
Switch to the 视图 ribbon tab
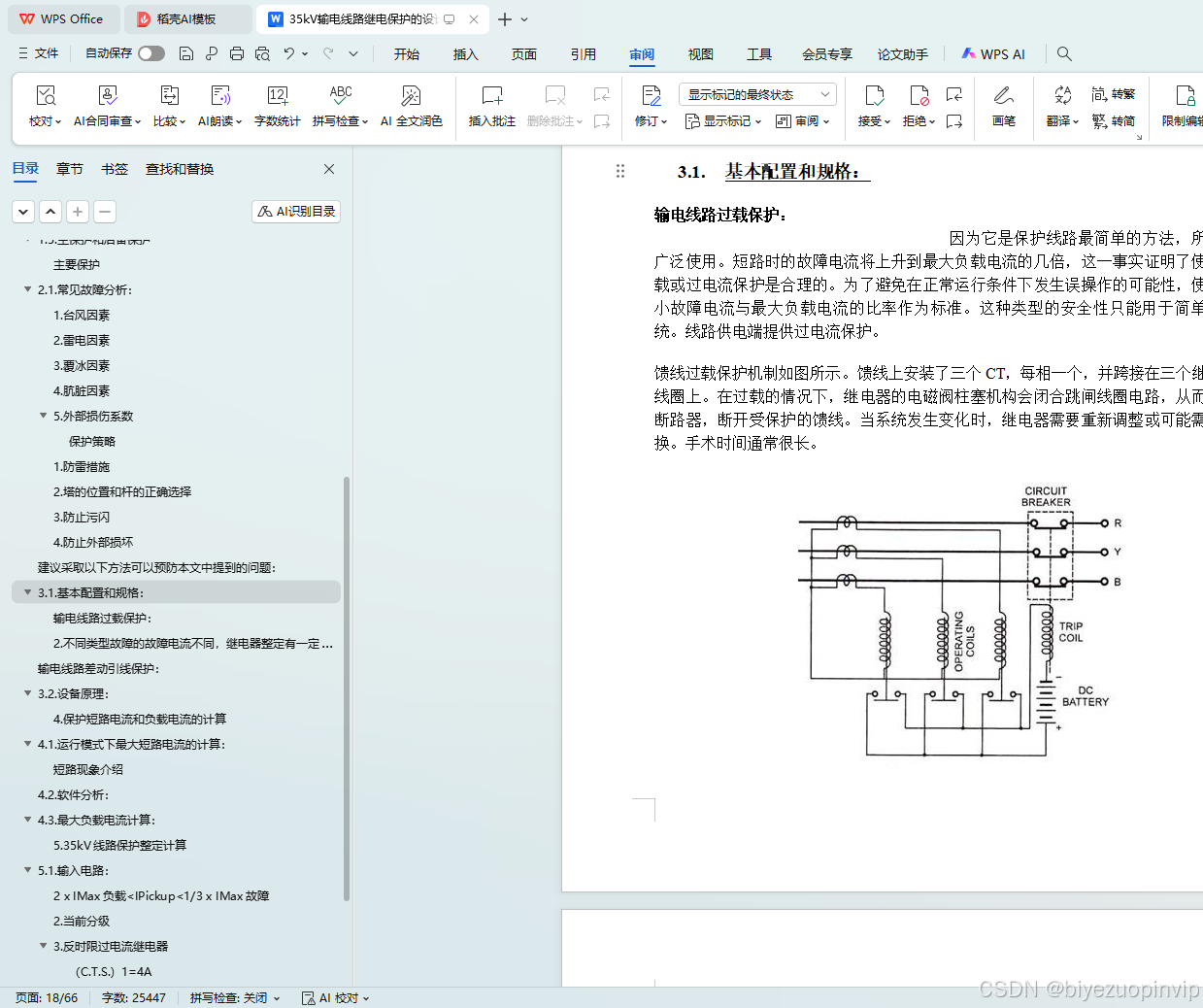coord(701,54)
